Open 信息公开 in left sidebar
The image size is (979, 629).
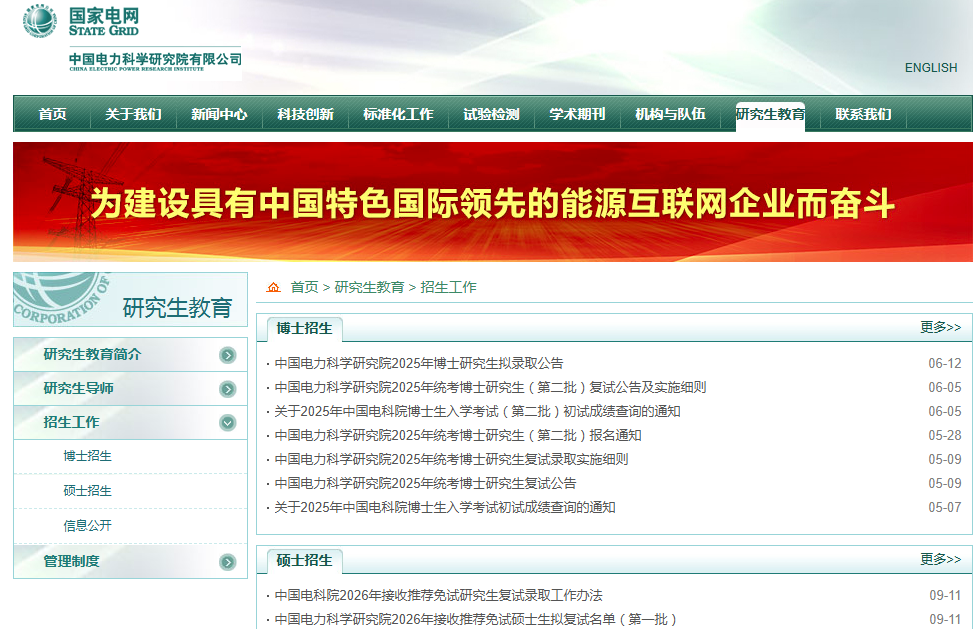point(88,526)
